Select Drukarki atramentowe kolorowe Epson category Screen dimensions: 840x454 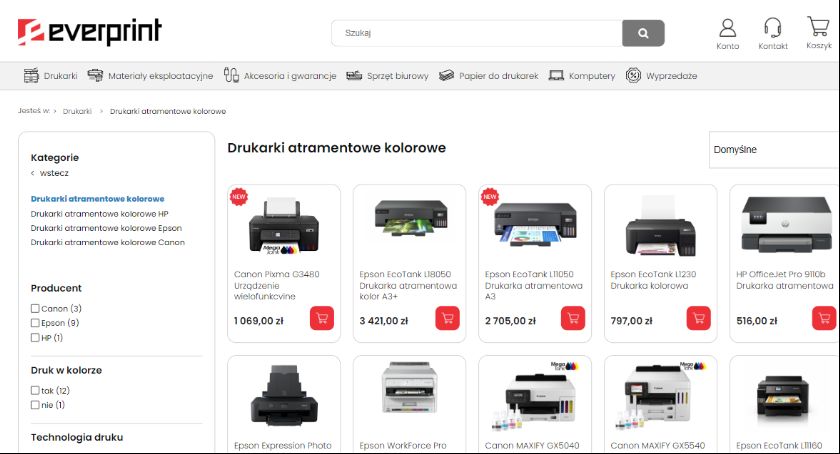pos(106,228)
